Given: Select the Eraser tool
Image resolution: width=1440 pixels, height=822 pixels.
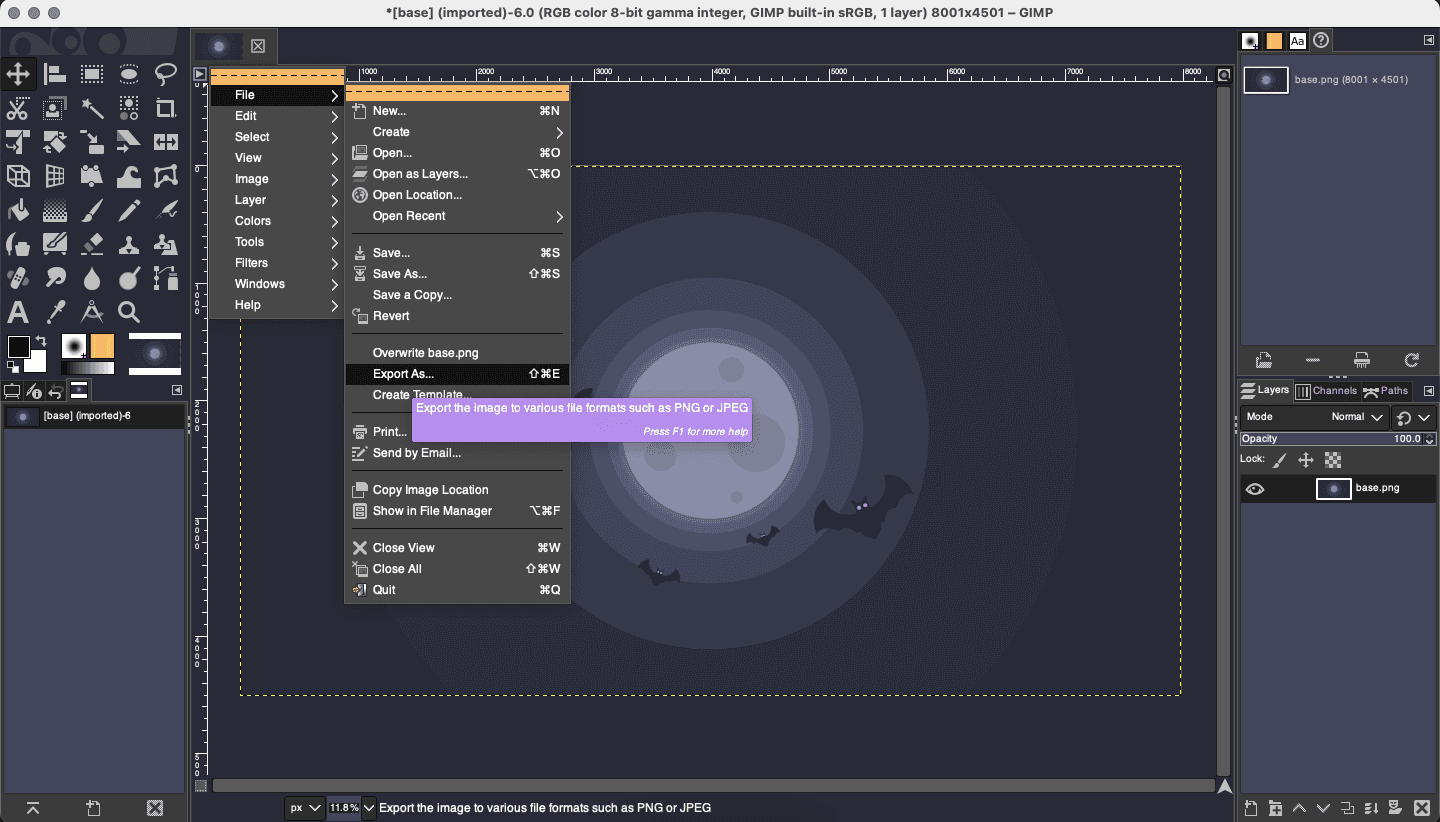Looking at the screenshot, I should pyautogui.click(x=92, y=244).
